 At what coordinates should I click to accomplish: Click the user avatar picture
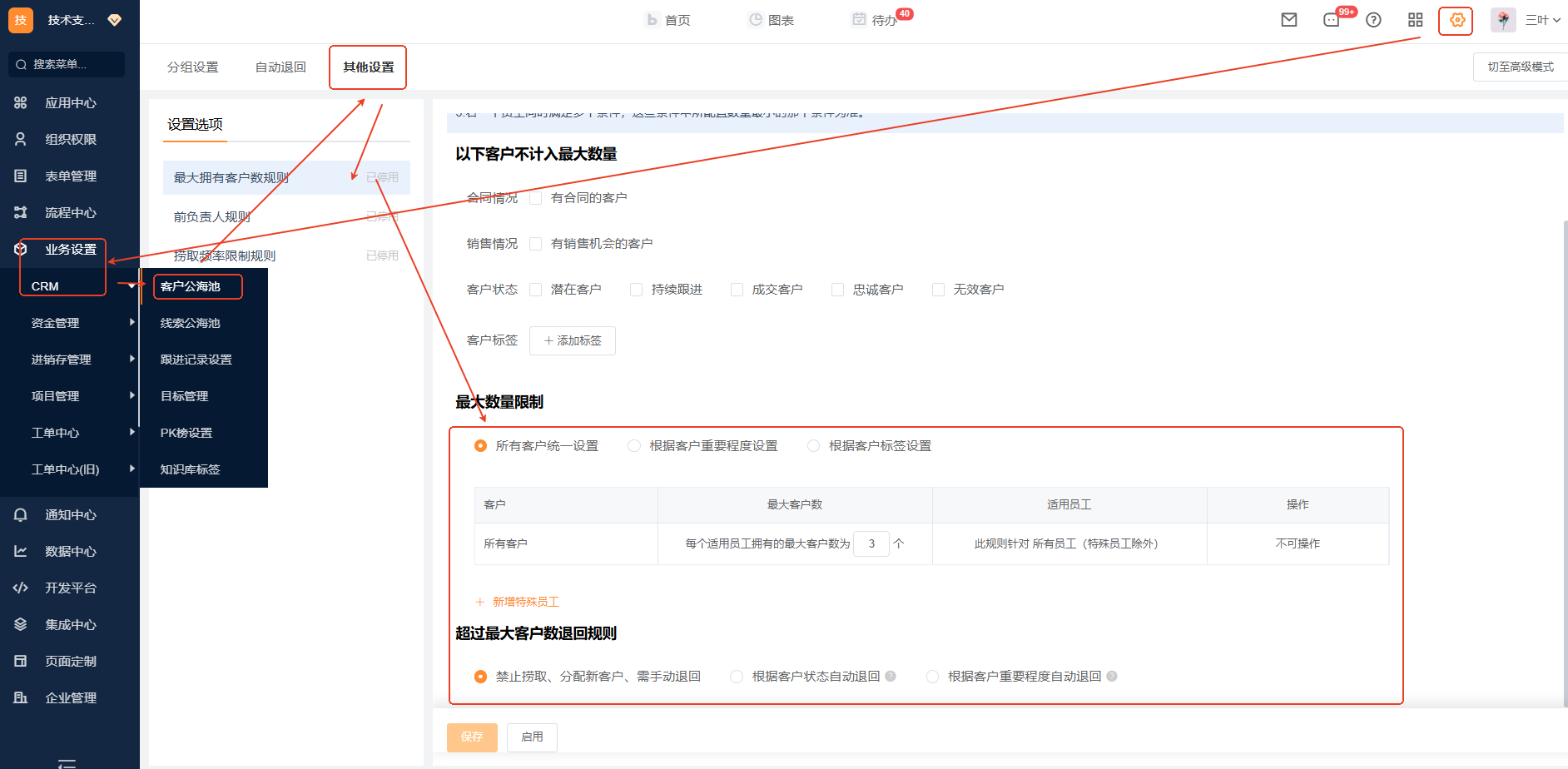pyautogui.click(x=1503, y=20)
